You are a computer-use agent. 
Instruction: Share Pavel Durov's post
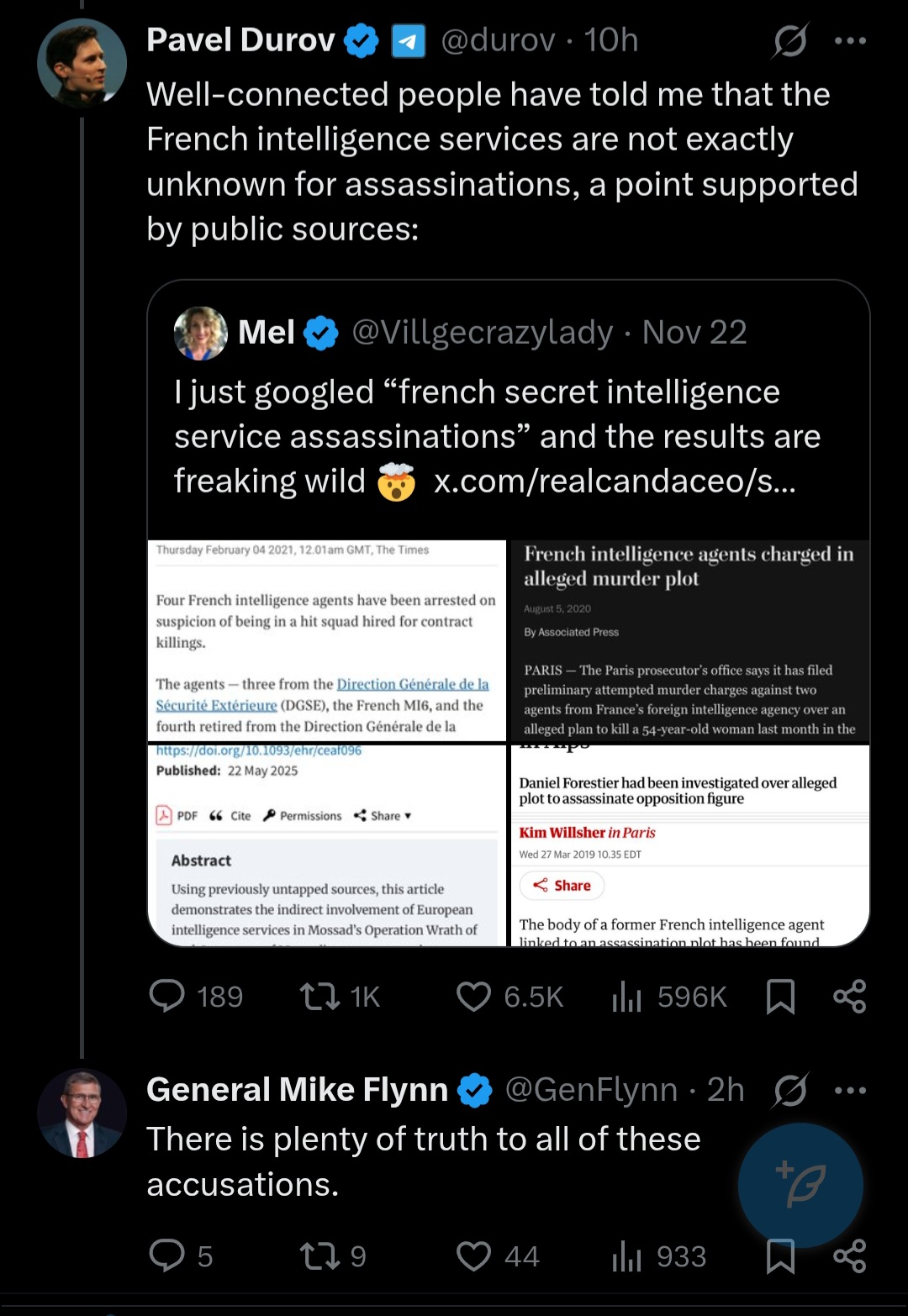coord(849,996)
